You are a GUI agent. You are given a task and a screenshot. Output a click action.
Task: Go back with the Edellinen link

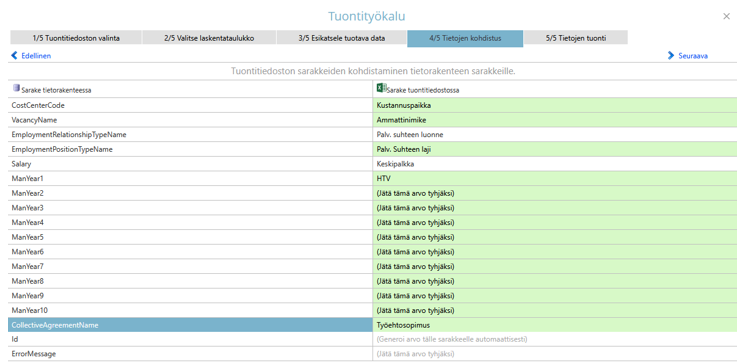[x=36, y=56]
